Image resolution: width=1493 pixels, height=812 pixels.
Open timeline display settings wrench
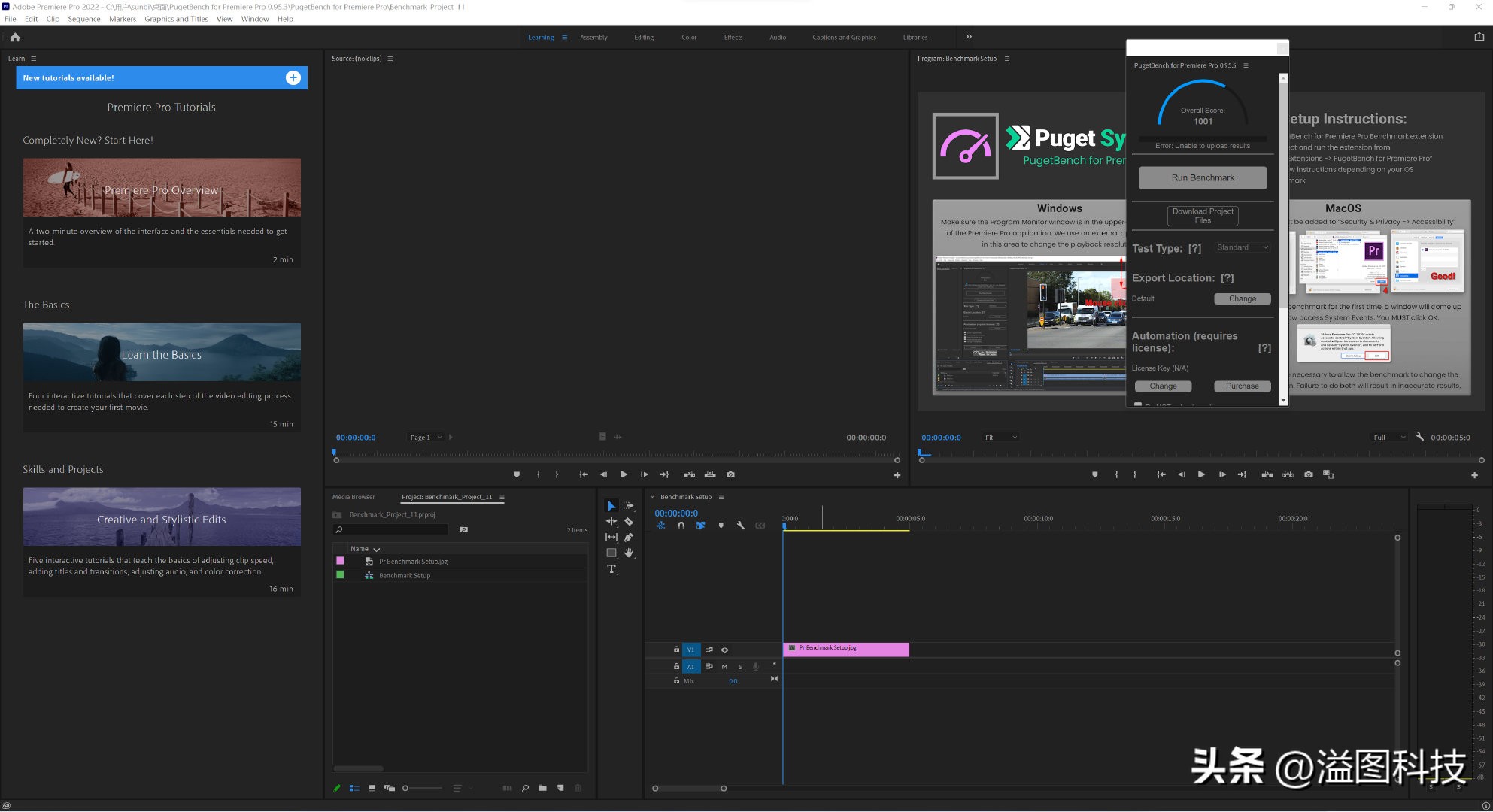(x=741, y=526)
